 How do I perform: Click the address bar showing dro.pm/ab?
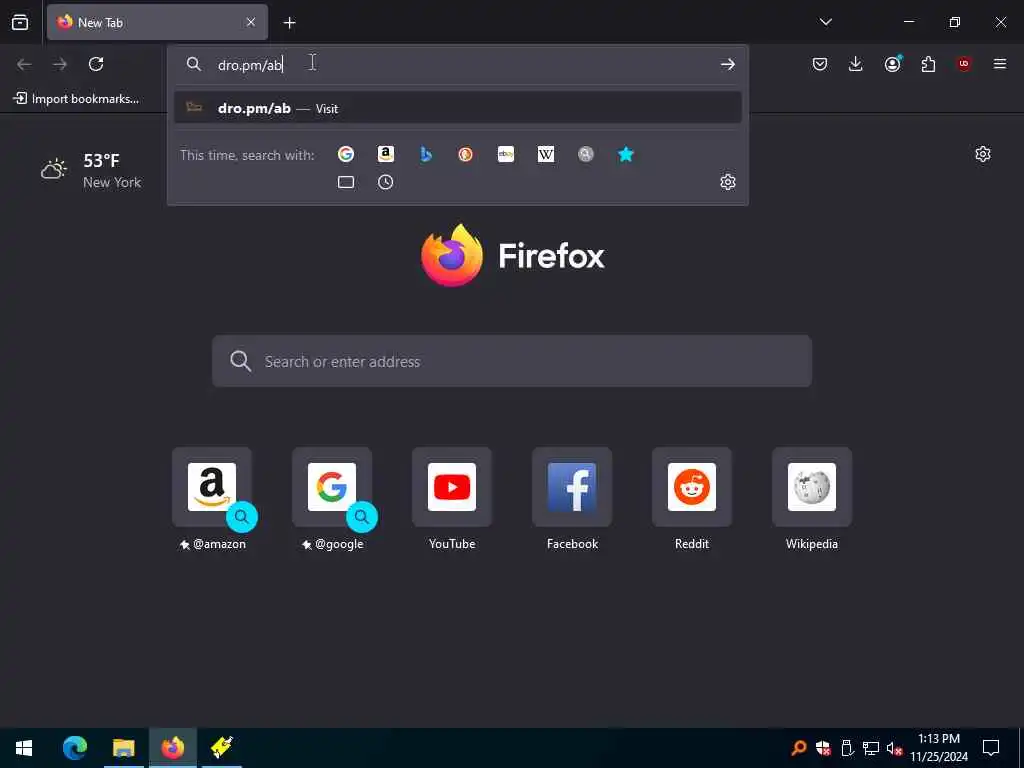click(457, 65)
